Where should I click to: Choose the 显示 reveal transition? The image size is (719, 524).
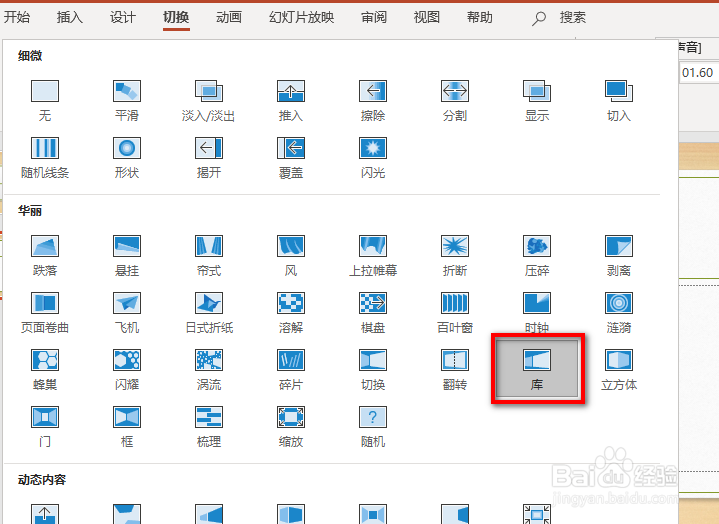(537, 101)
